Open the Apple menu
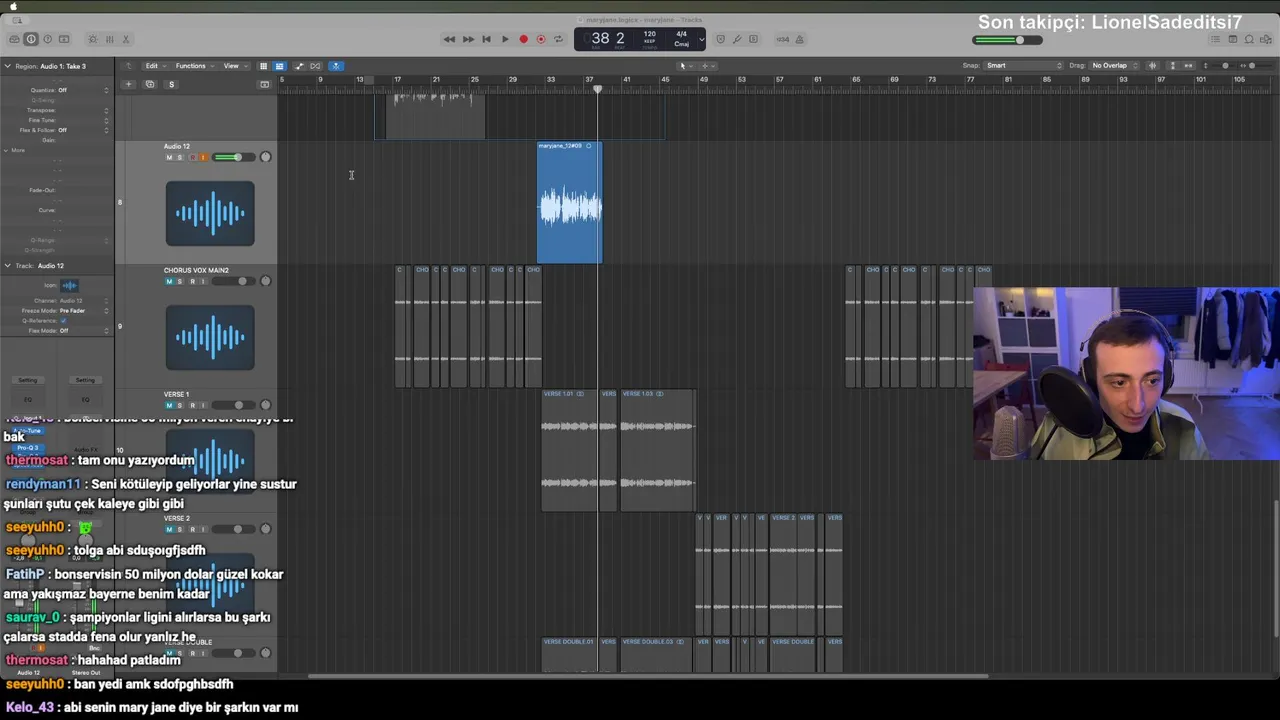This screenshot has height=720, width=1280. (x=14, y=7)
